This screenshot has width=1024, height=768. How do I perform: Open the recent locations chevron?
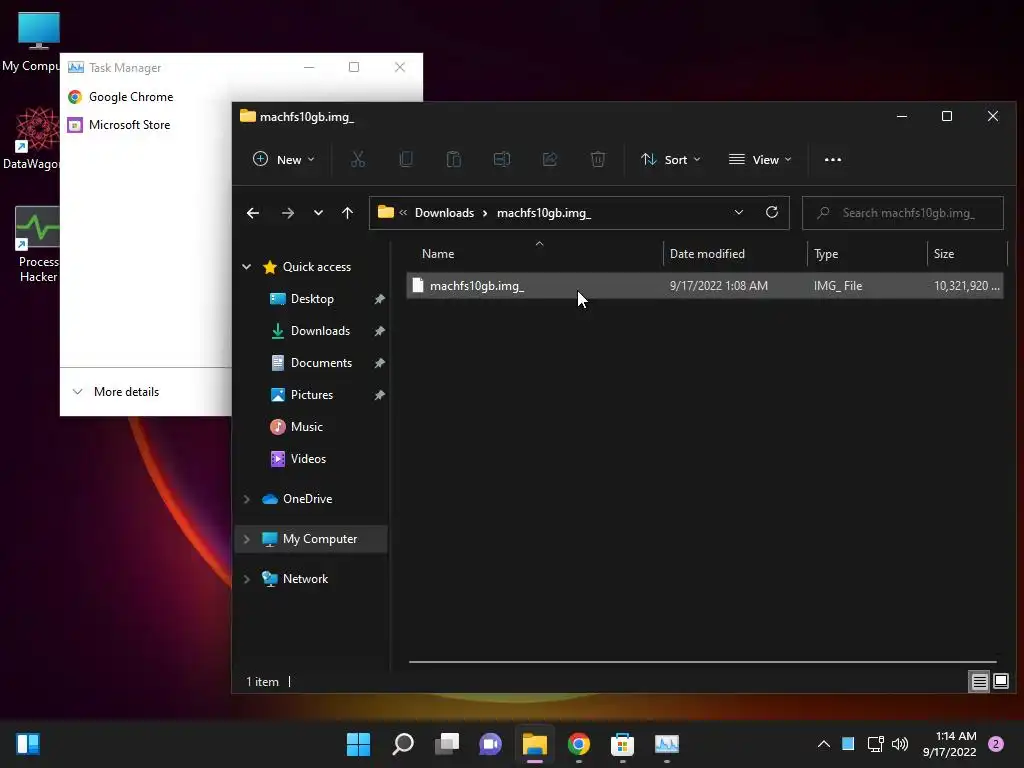318,213
